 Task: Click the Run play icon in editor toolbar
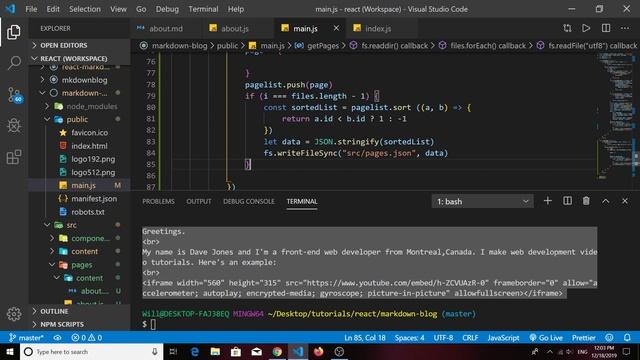(x=586, y=28)
